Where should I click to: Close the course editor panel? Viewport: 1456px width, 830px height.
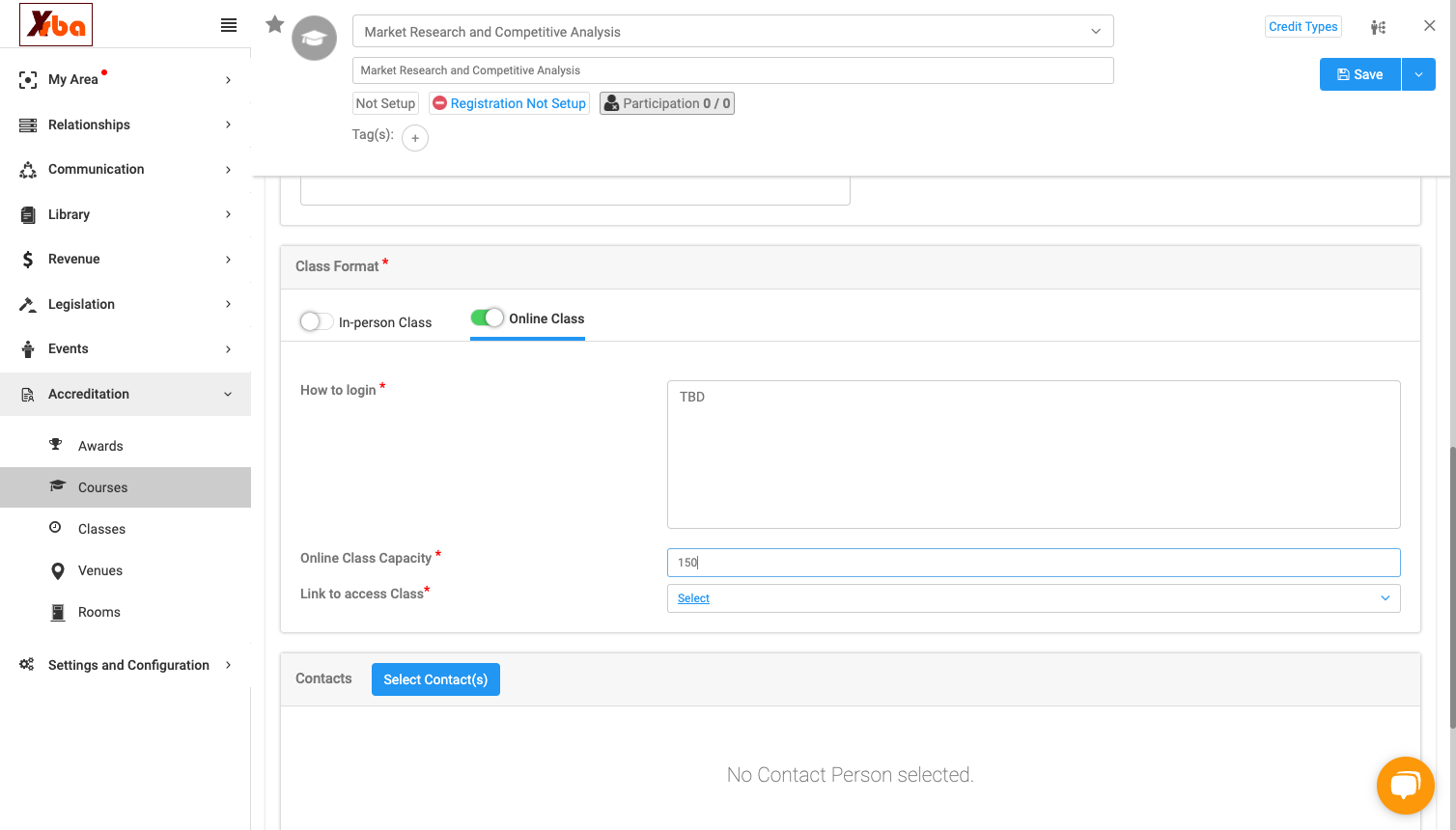pyautogui.click(x=1430, y=26)
